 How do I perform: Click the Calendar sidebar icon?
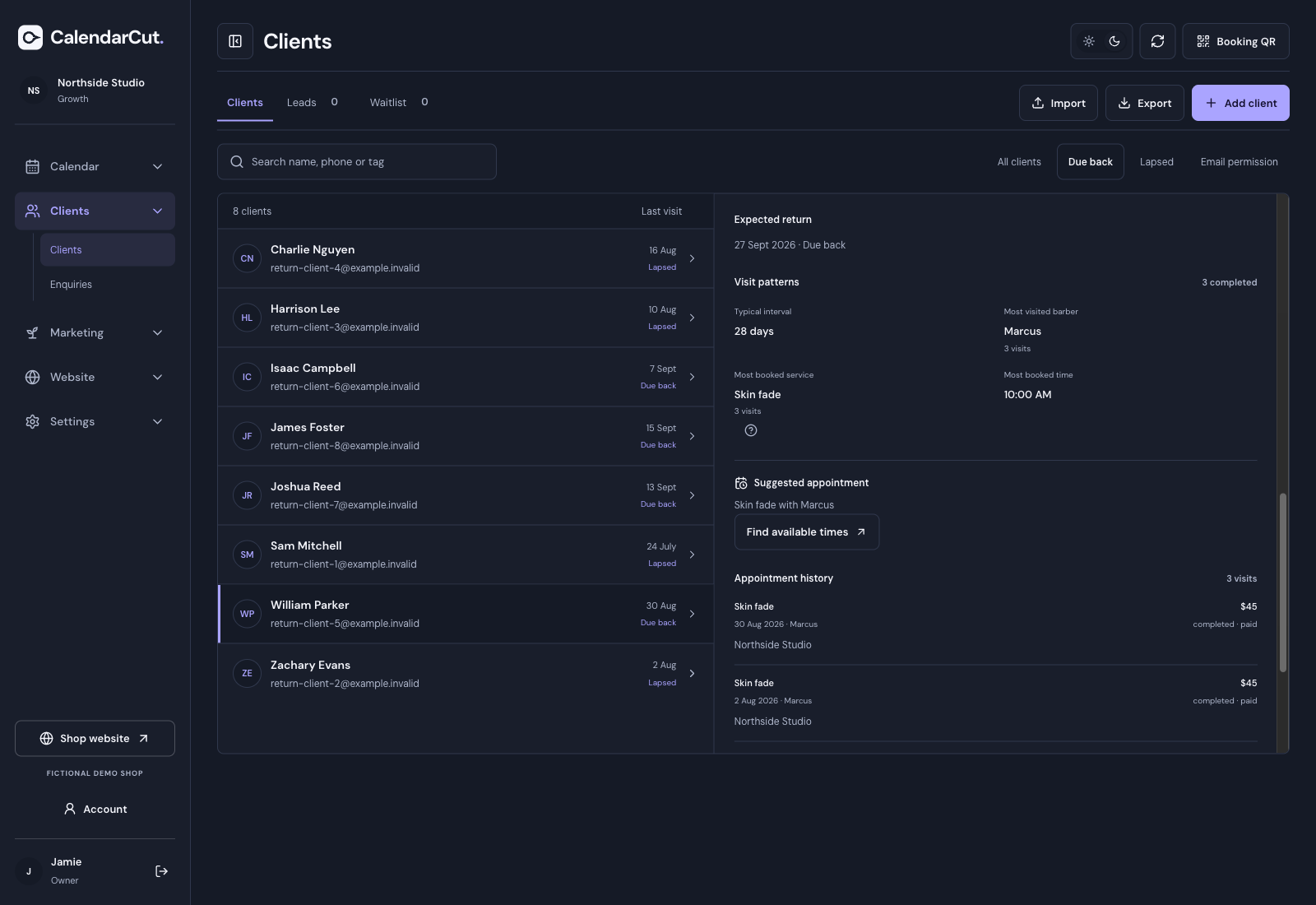point(32,167)
